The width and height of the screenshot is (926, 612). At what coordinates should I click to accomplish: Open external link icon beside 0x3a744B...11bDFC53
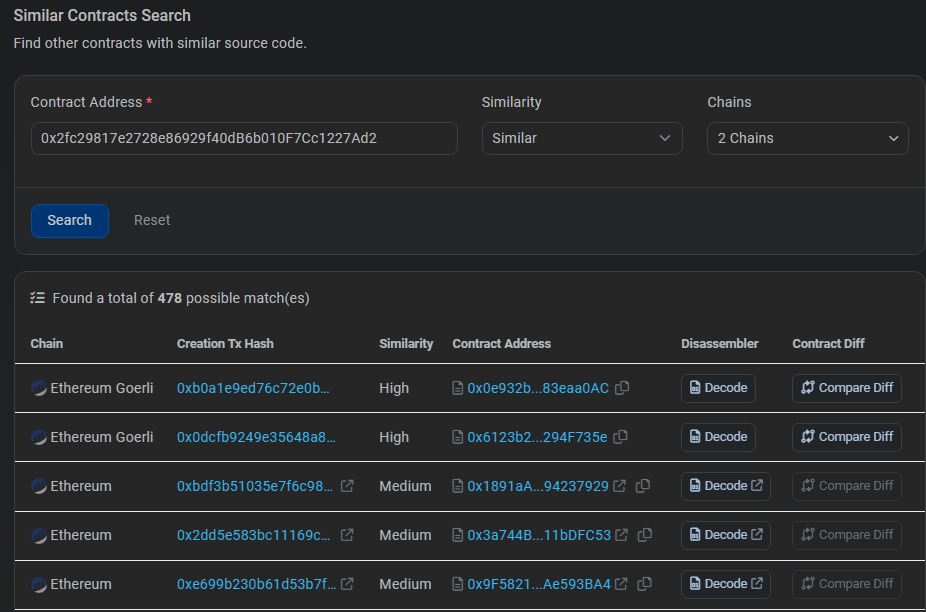(622, 535)
